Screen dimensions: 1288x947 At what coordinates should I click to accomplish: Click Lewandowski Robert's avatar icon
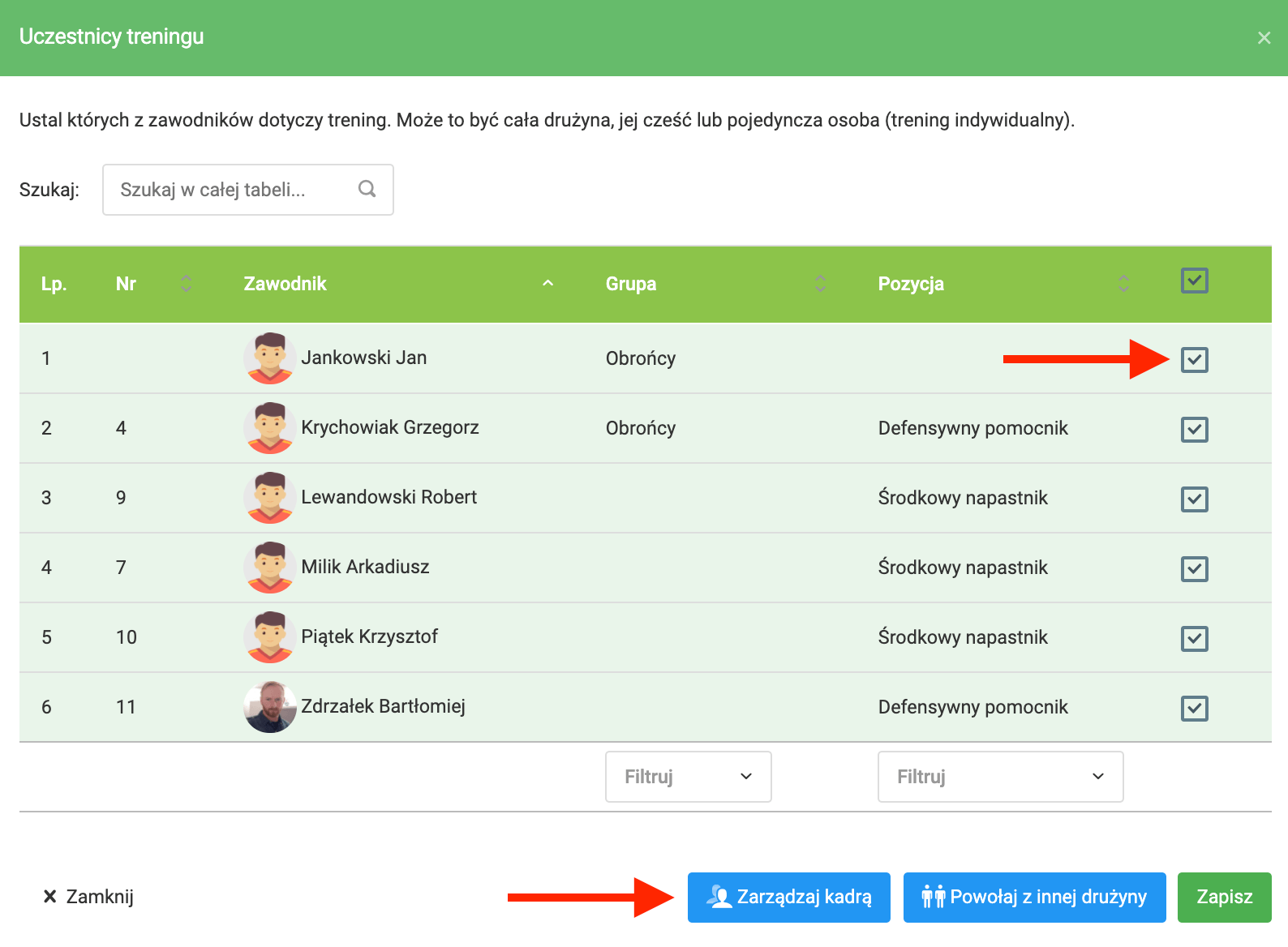click(270, 497)
